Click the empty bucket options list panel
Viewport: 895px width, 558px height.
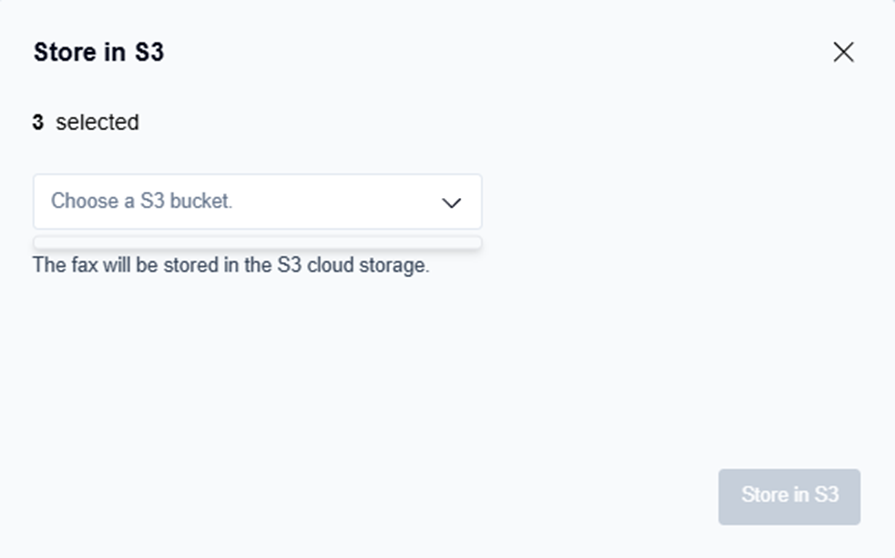(257, 243)
